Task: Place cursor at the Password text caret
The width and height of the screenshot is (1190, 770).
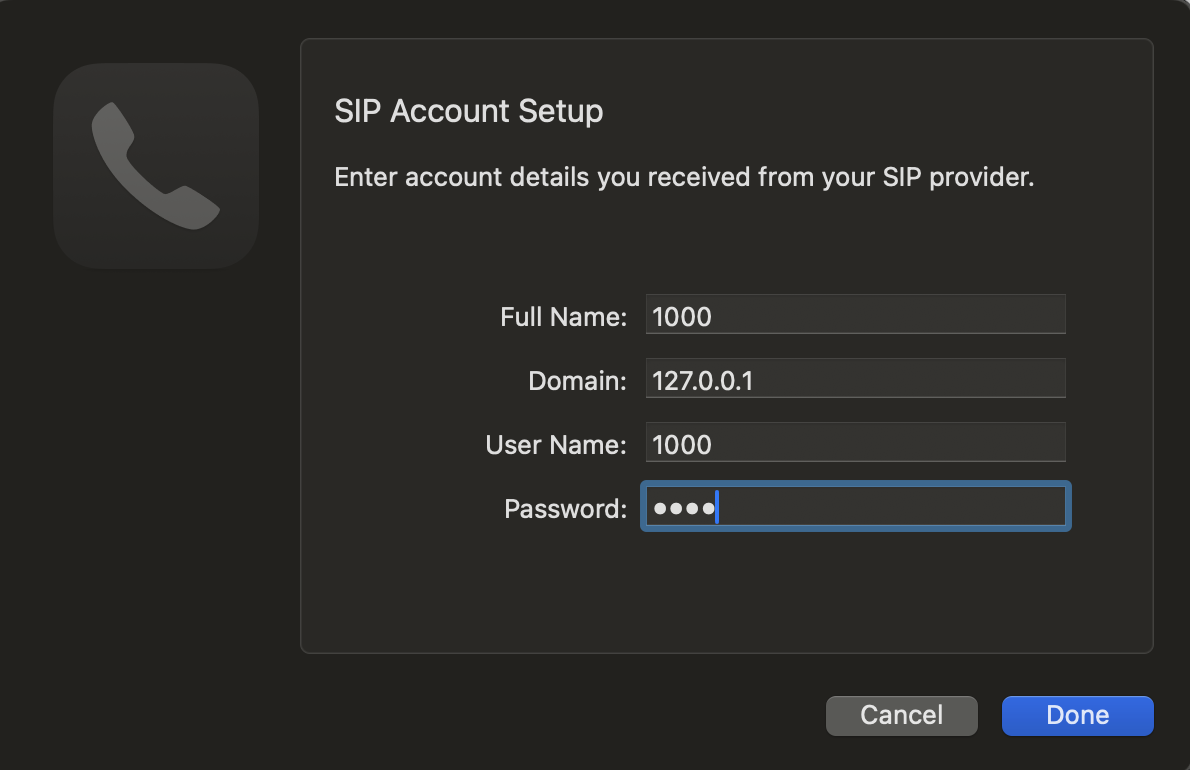Action: click(x=718, y=509)
